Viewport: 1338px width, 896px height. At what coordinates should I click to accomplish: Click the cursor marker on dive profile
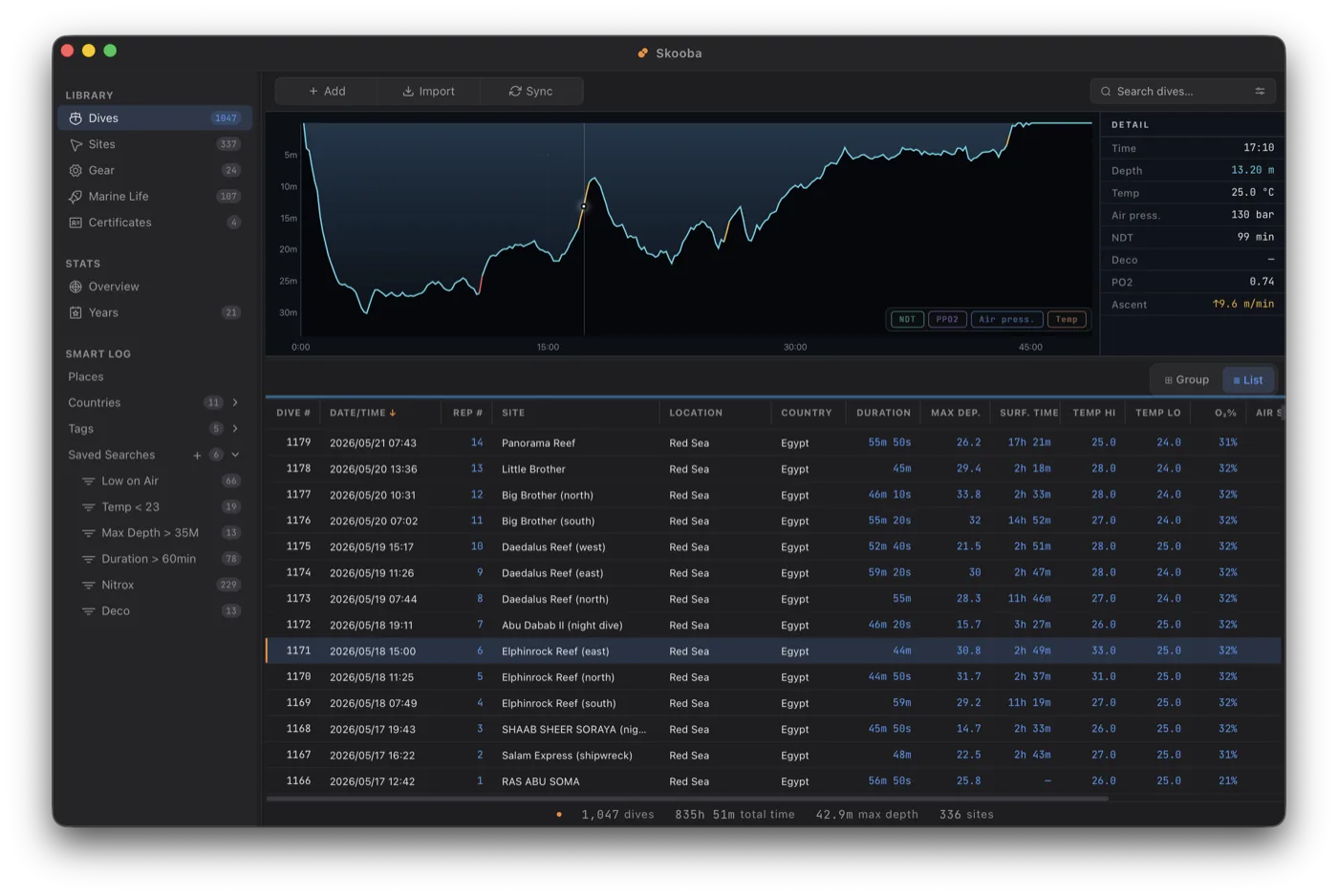pos(584,206)
